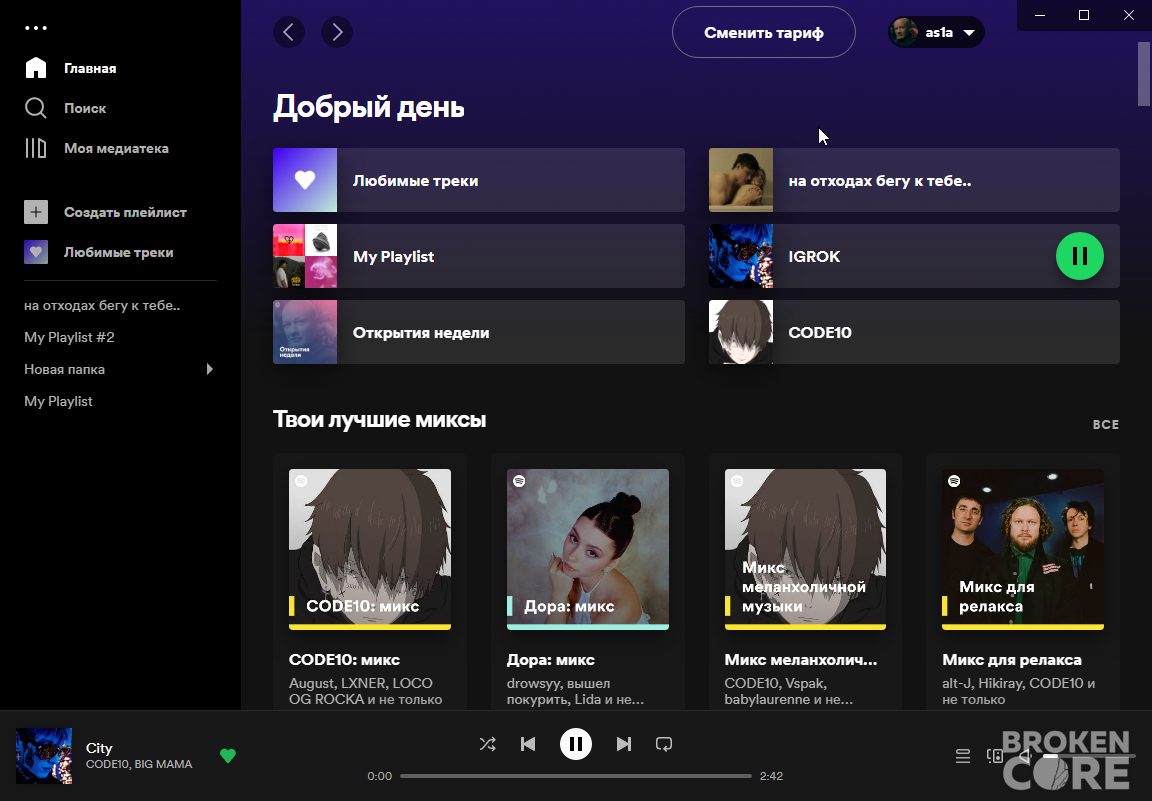Viewport: 1152px width, 801px height.
Task: Go back with the left arrow button
Action: (x=289, y=32)
